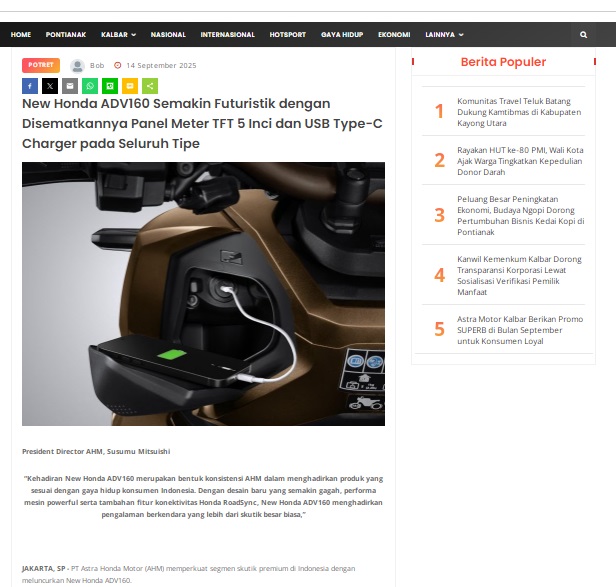Open the general share icon menu
616x587 pixels.
[150, 86]
